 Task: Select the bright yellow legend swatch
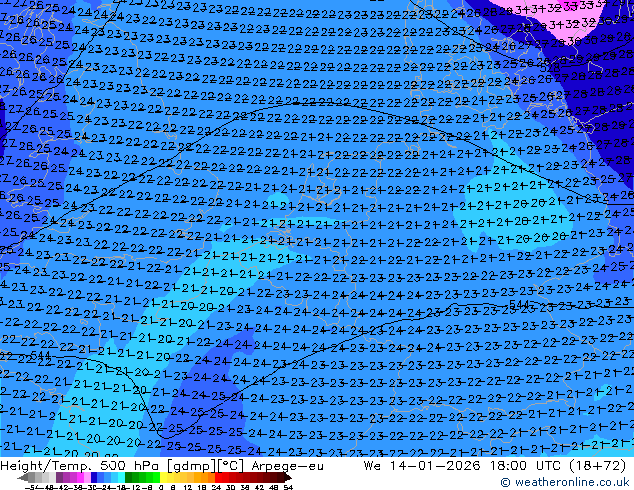click(x=163, y=477)
